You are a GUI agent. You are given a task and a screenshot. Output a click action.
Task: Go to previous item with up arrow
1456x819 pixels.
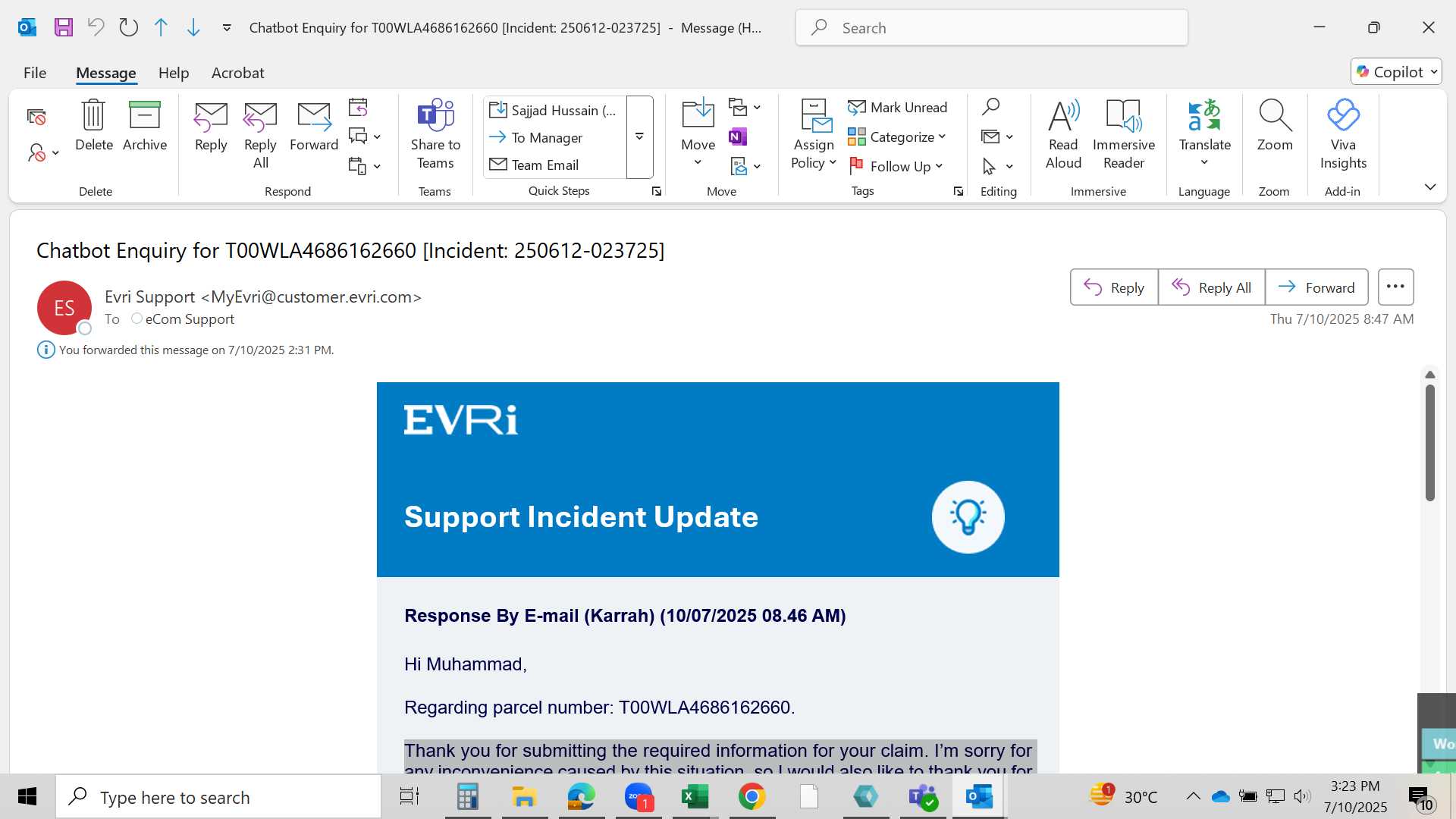point(161,28)
